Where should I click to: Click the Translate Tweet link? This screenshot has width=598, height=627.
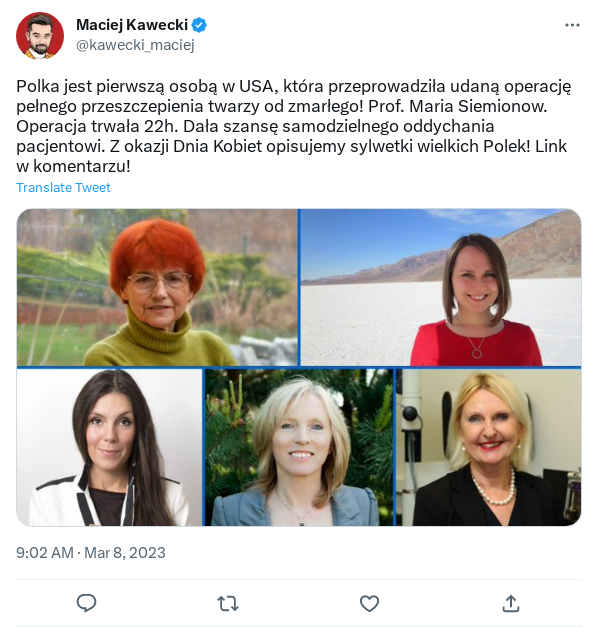point(63,188)
